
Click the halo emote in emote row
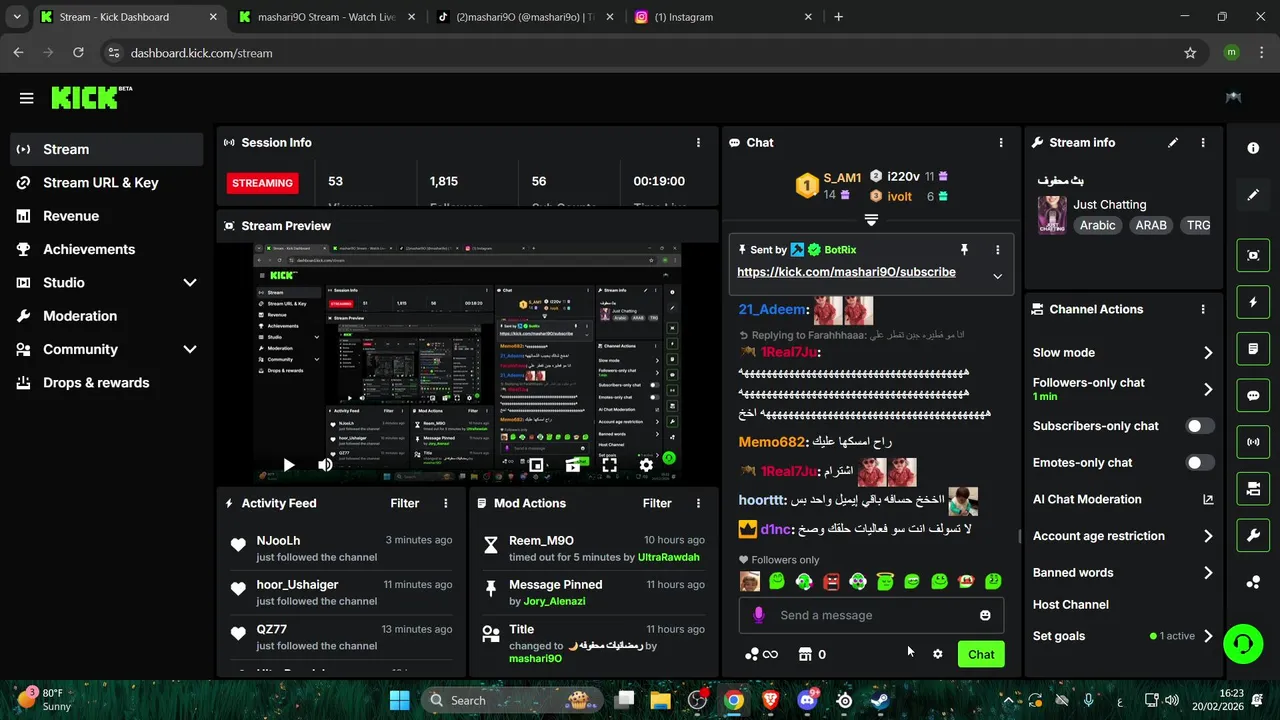coord(884,581)
